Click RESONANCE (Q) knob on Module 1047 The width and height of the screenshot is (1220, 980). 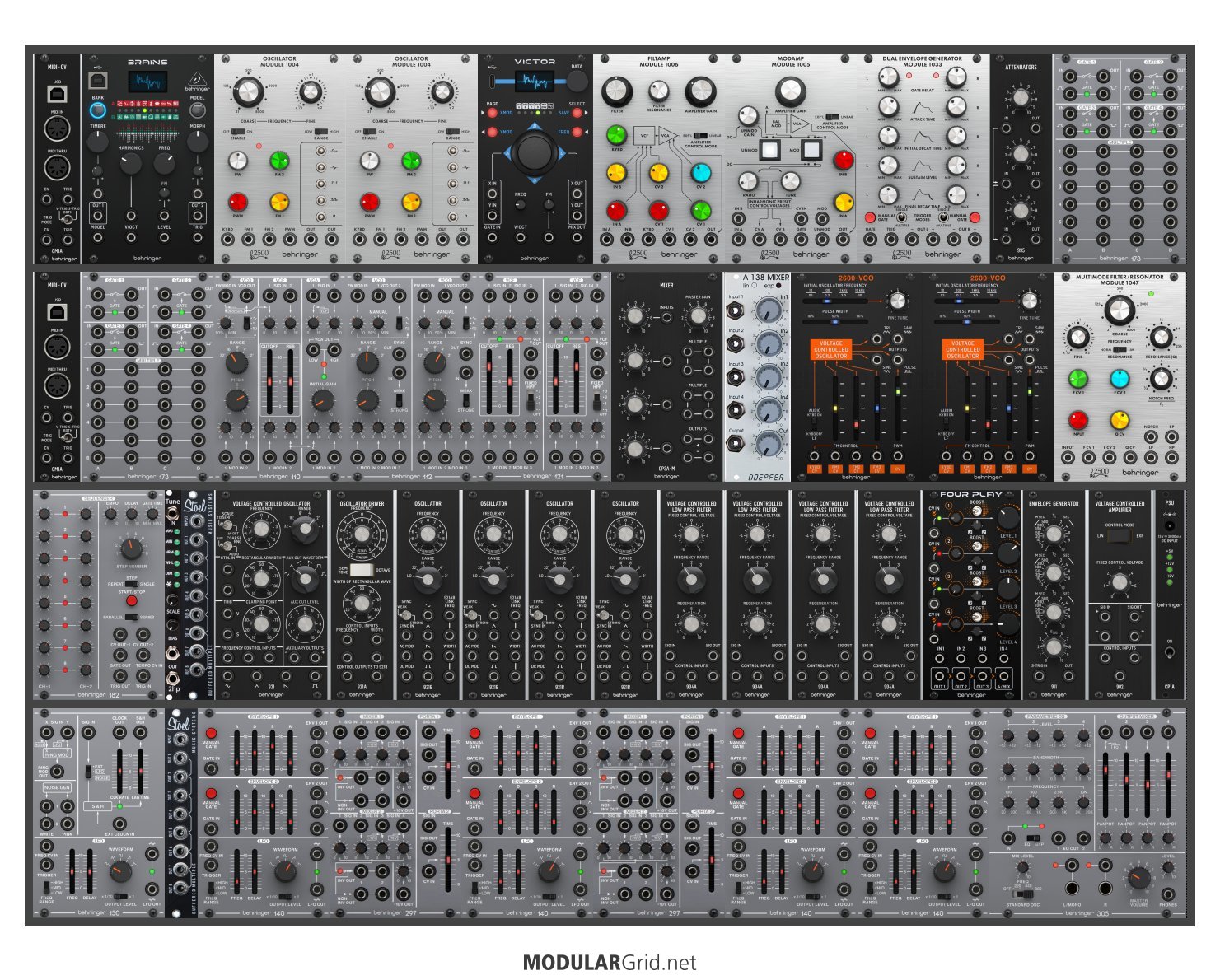(x=1160, y=337)
